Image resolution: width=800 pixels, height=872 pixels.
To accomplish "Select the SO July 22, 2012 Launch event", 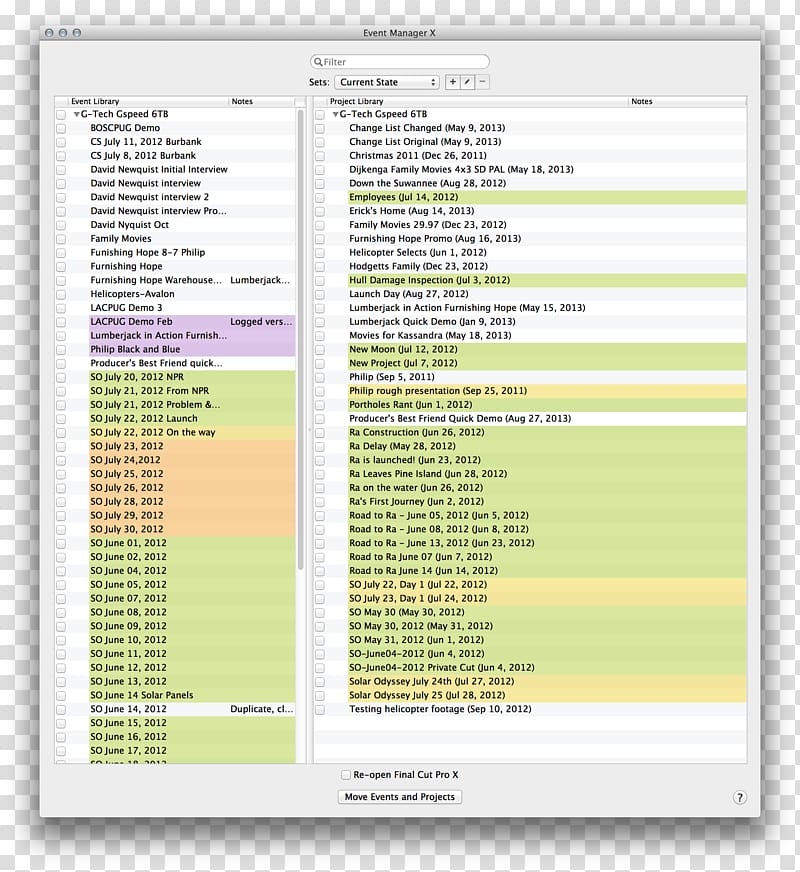I will pyautogui.click(x=144, y=419).
